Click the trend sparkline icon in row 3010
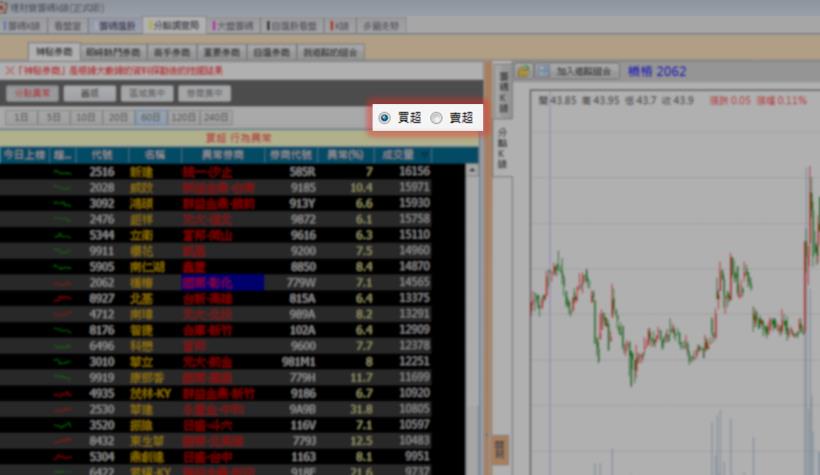Viewport: 820px width, 475px height. click(63, 361)
